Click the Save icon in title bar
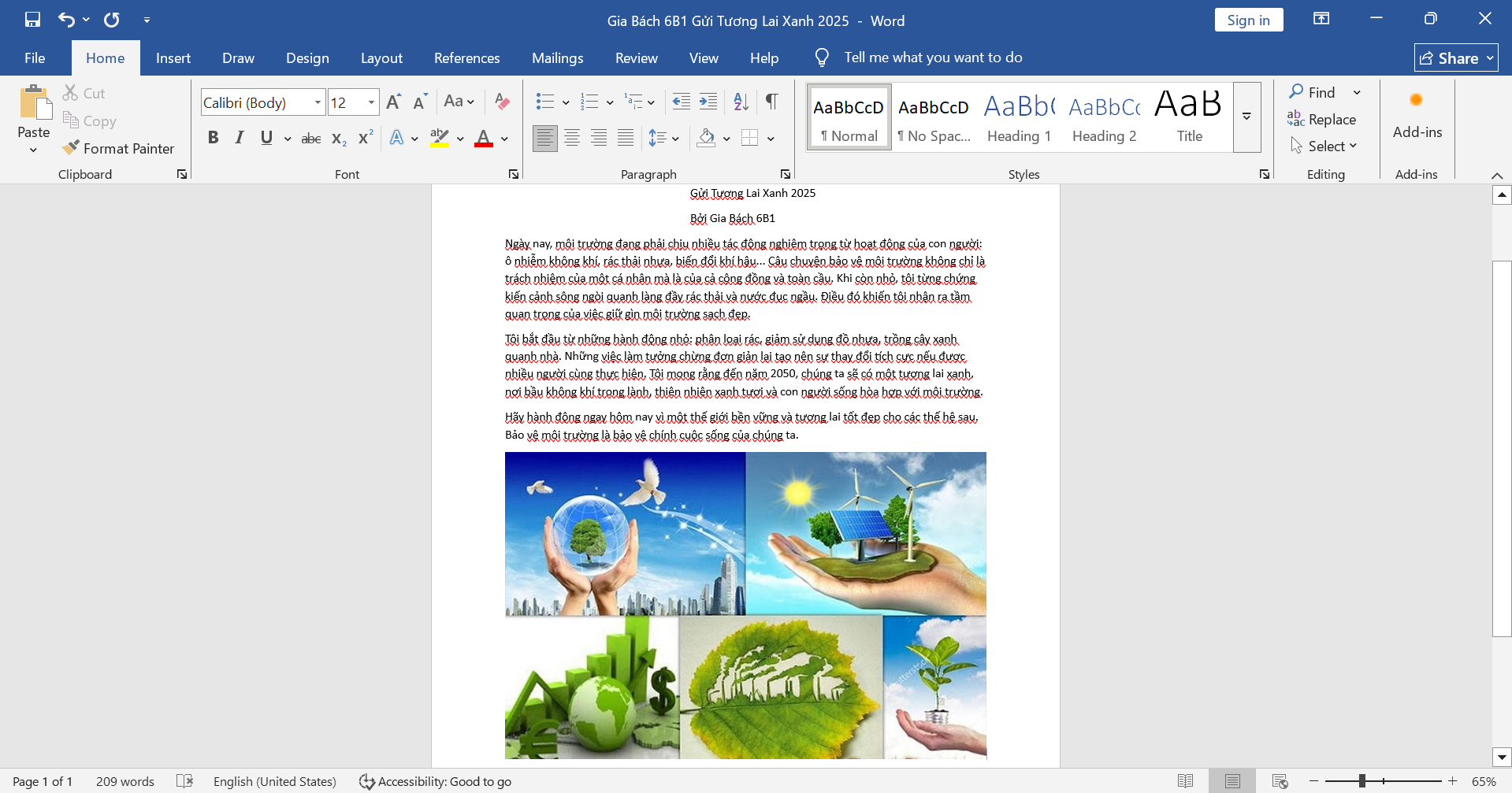Image resolution: width=1512 pixels, height=793 pixels. (x=32, y=20)
